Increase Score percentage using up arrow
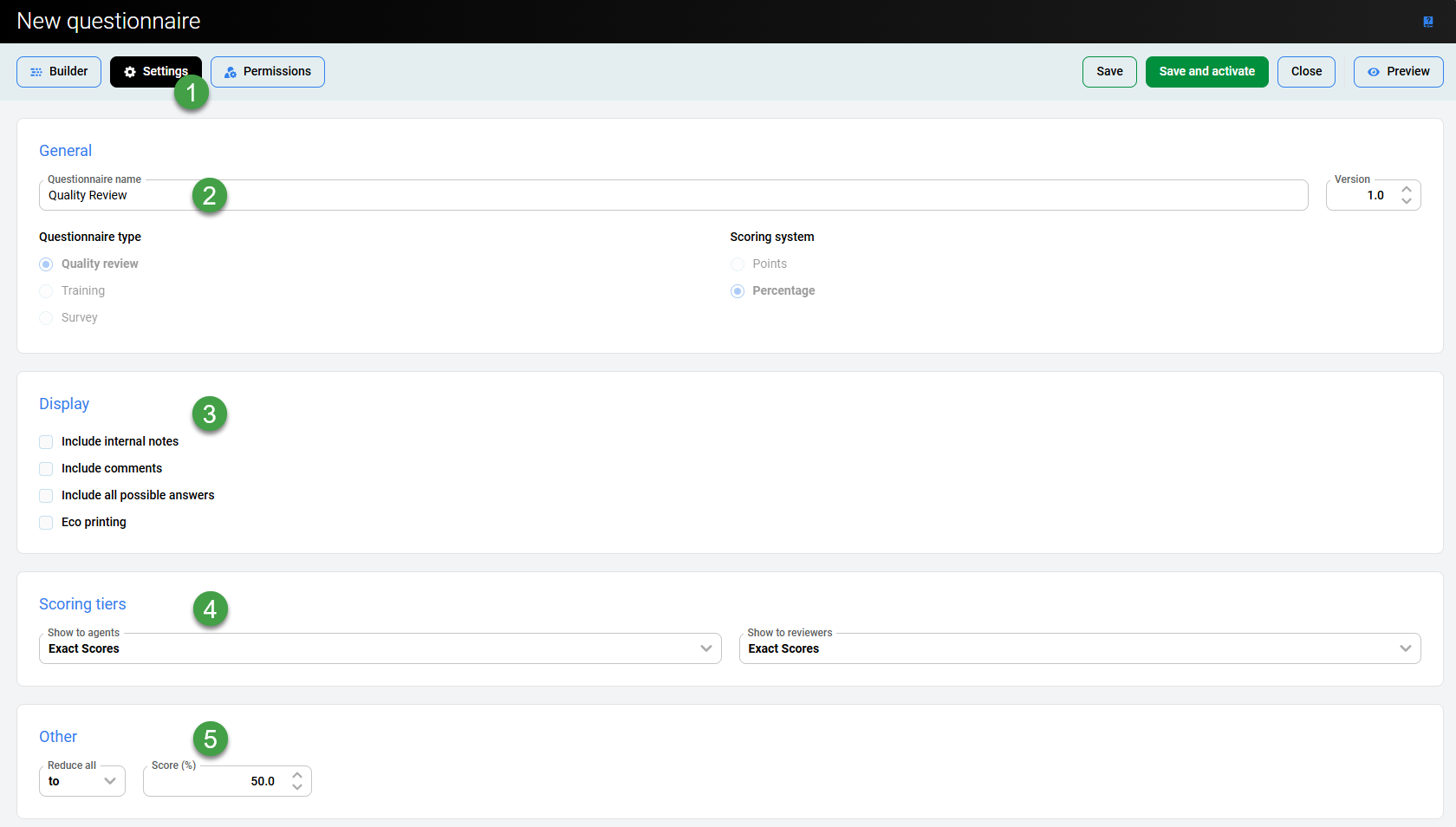Viewport: 1456px width, 827px height. click(x=297, y=775)
